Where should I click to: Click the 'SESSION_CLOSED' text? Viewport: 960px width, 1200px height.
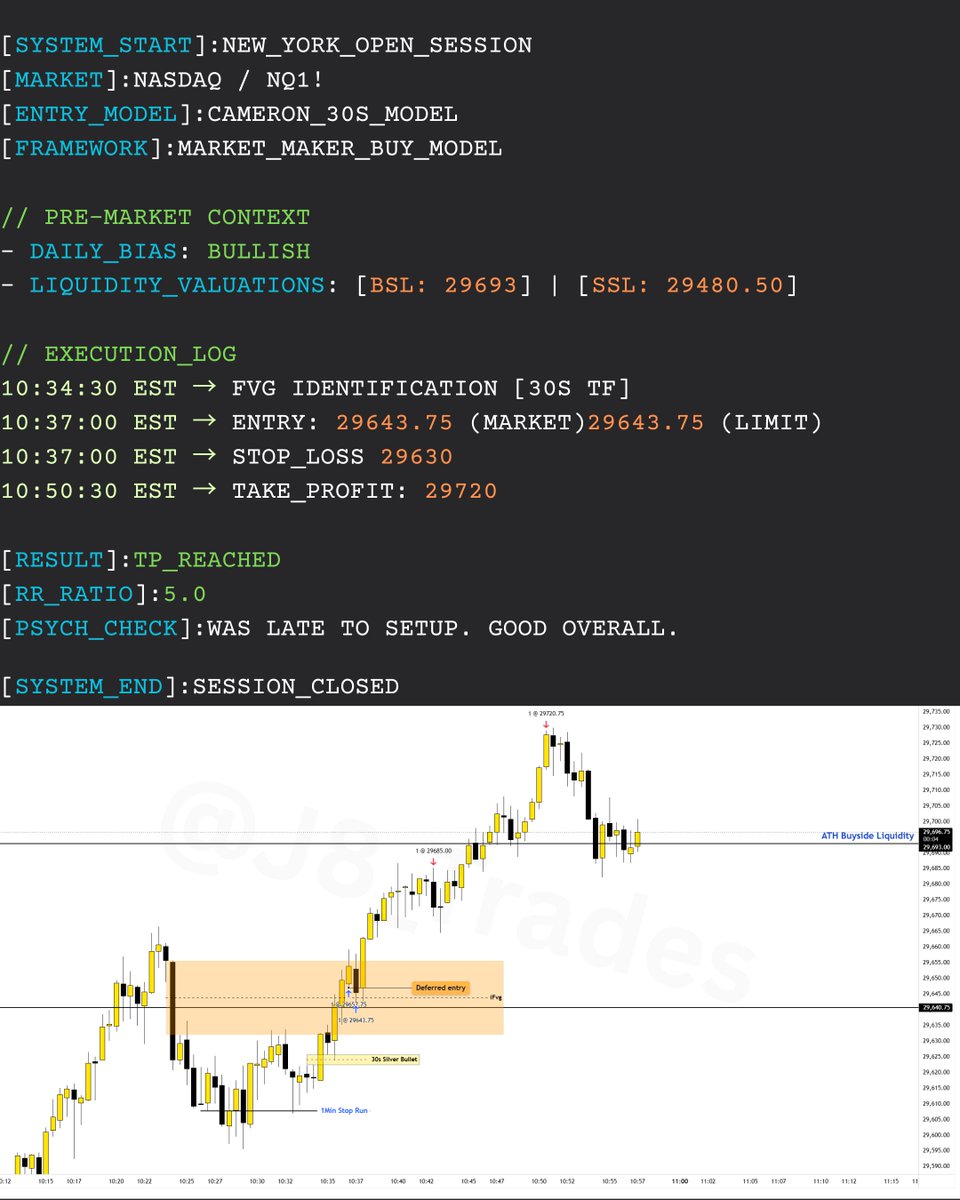pos(296,687)
